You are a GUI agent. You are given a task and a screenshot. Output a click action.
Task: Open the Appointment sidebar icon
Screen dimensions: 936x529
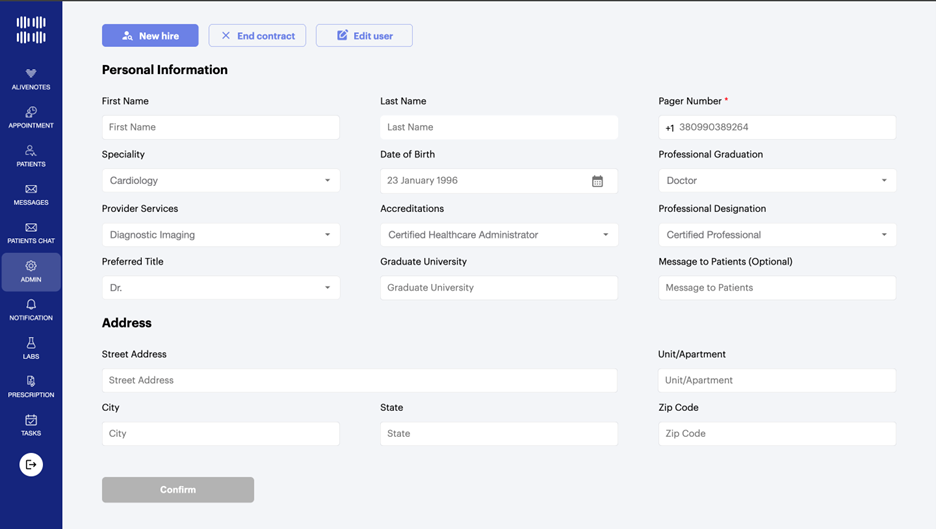coord(31,113)
